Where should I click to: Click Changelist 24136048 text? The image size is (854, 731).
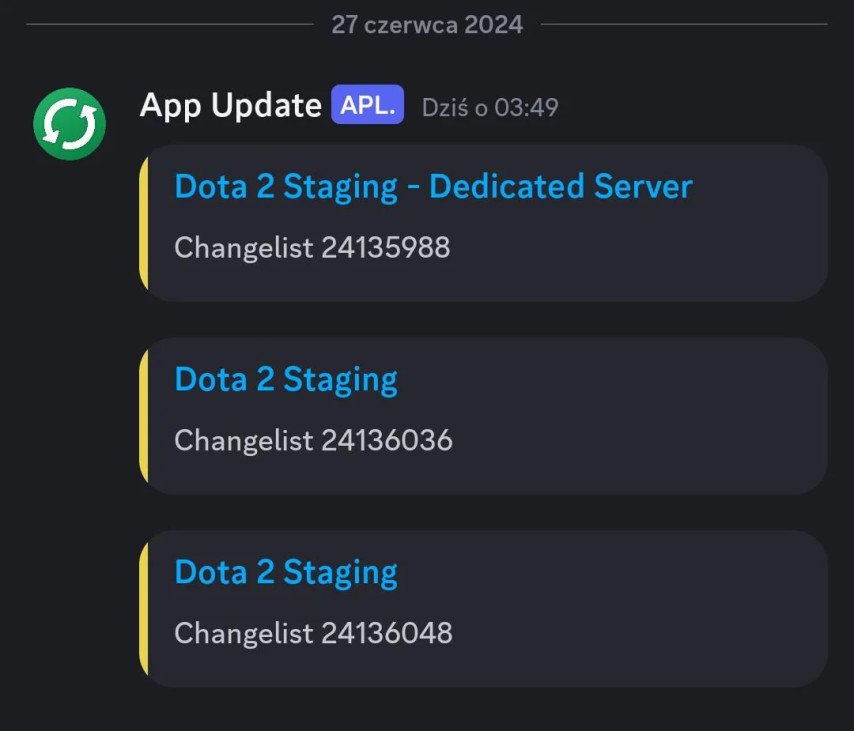[x=311, y=633]
